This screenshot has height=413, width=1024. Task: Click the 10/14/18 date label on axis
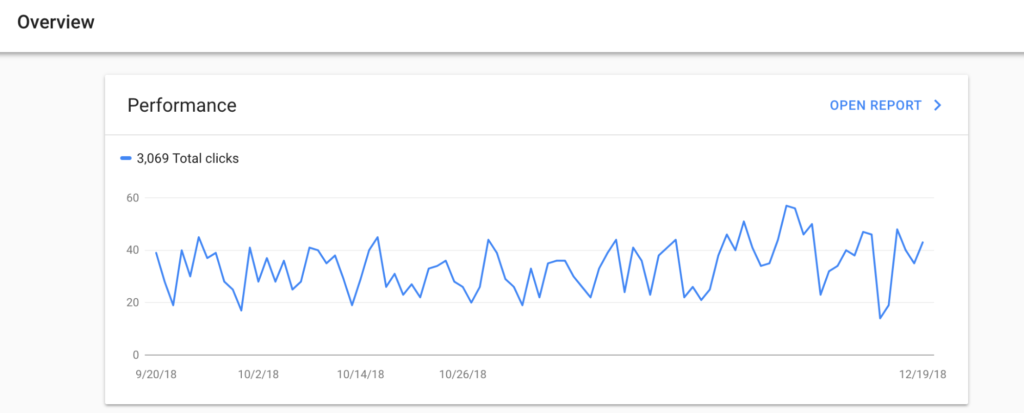360,374
